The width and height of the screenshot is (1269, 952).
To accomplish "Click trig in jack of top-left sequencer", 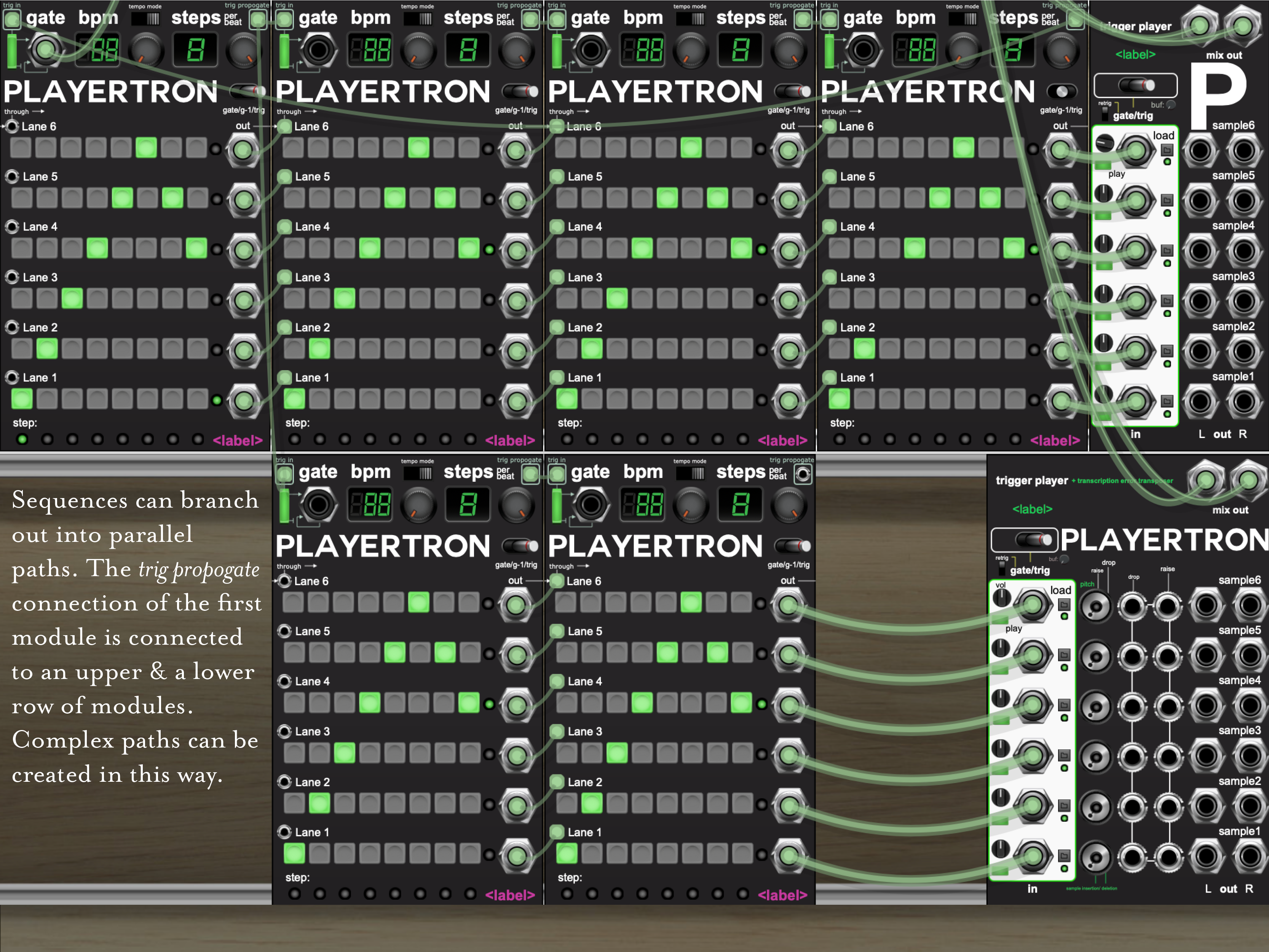I will coord(11,20).
